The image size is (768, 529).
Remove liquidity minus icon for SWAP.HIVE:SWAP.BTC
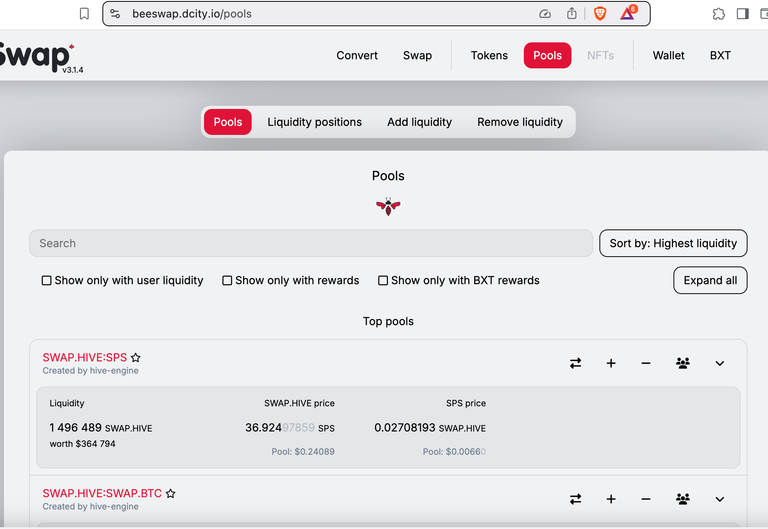pyautogui.click(x=646, y=499)
